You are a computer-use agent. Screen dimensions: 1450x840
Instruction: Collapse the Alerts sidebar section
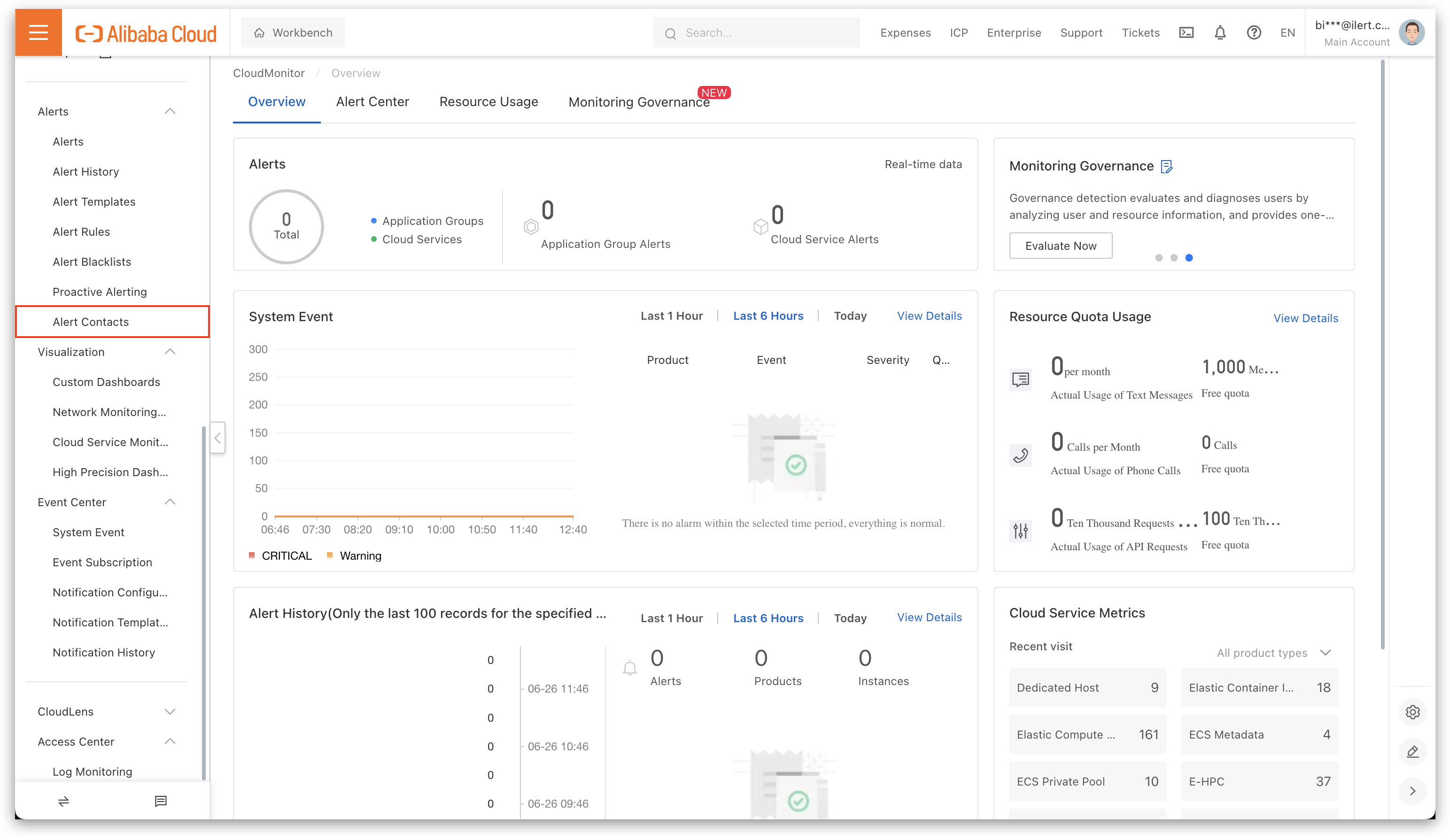pos(170,112)
